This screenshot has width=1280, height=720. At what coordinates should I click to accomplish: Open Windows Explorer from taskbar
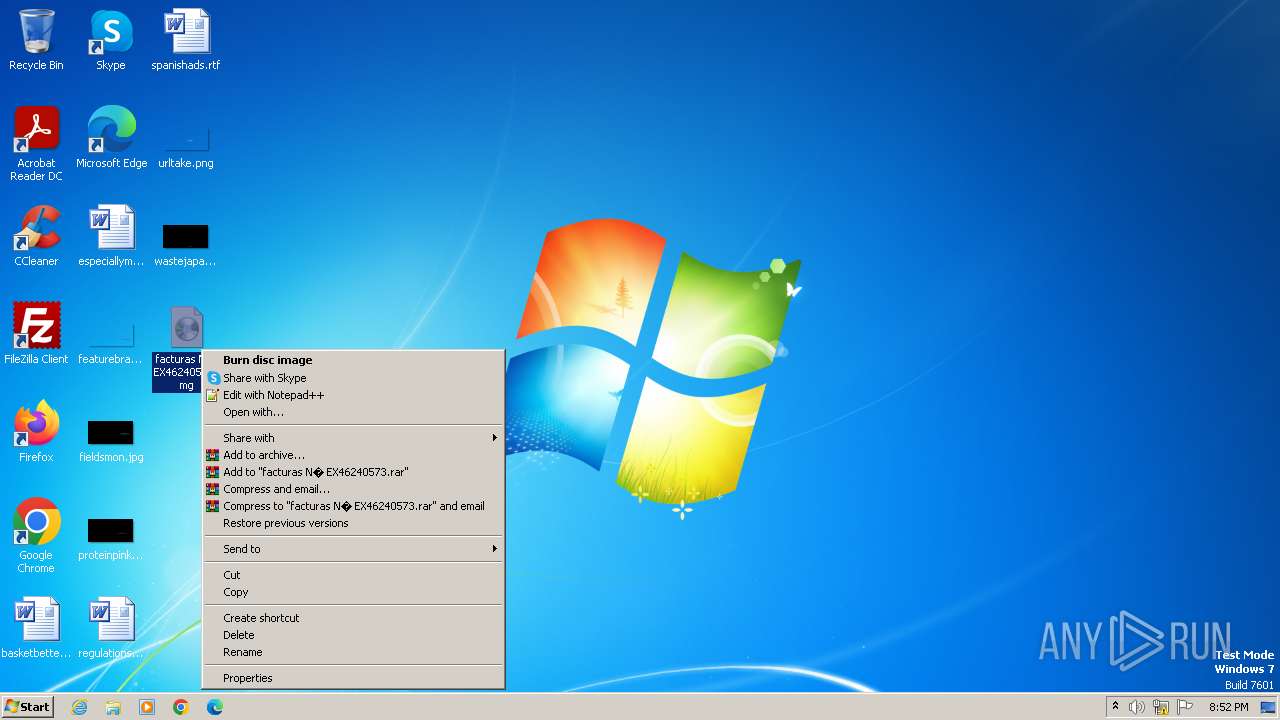click(113, 707)
